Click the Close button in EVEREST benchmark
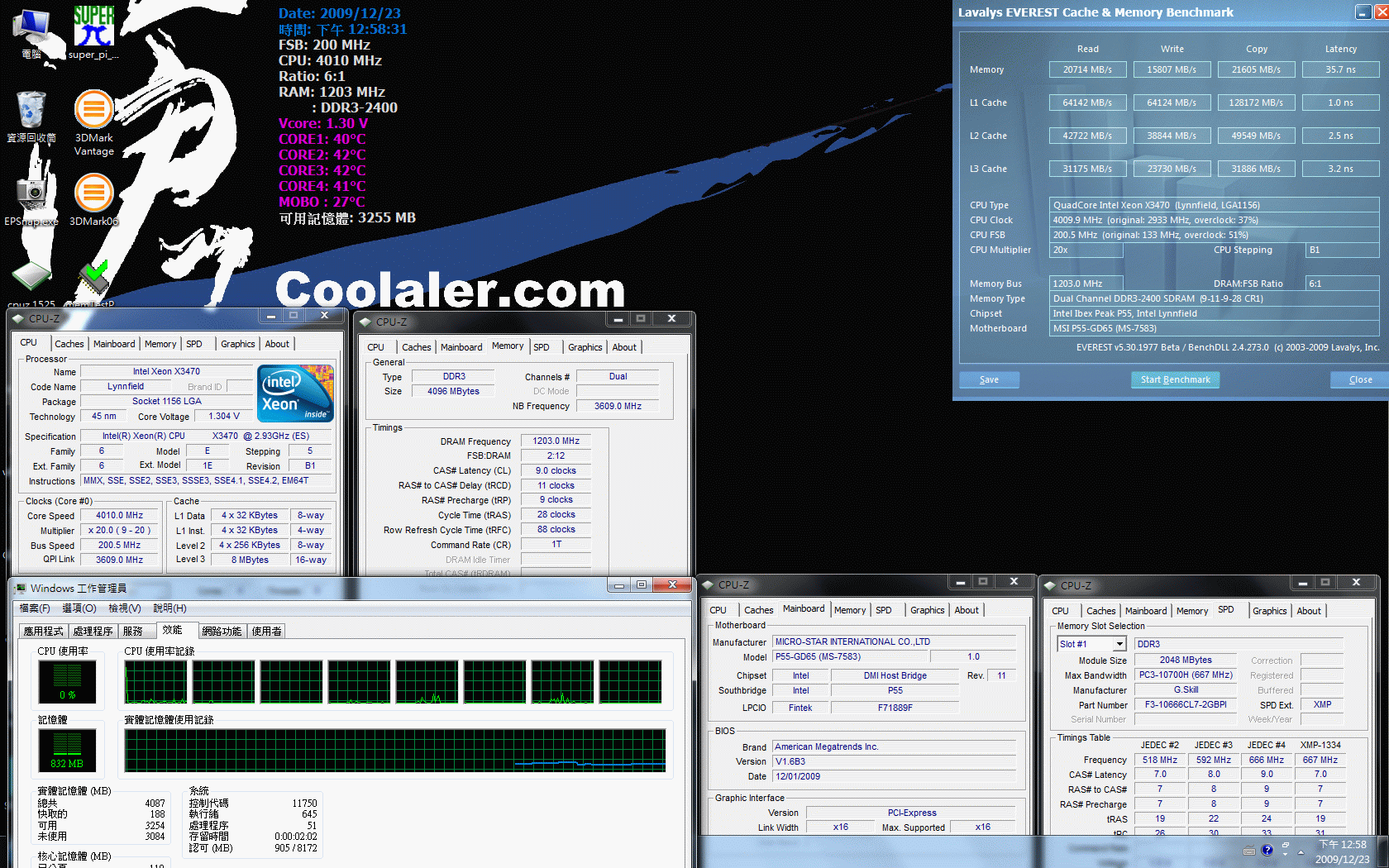Viewport: 1389px width, 868px height. (x=1360, y=380)
